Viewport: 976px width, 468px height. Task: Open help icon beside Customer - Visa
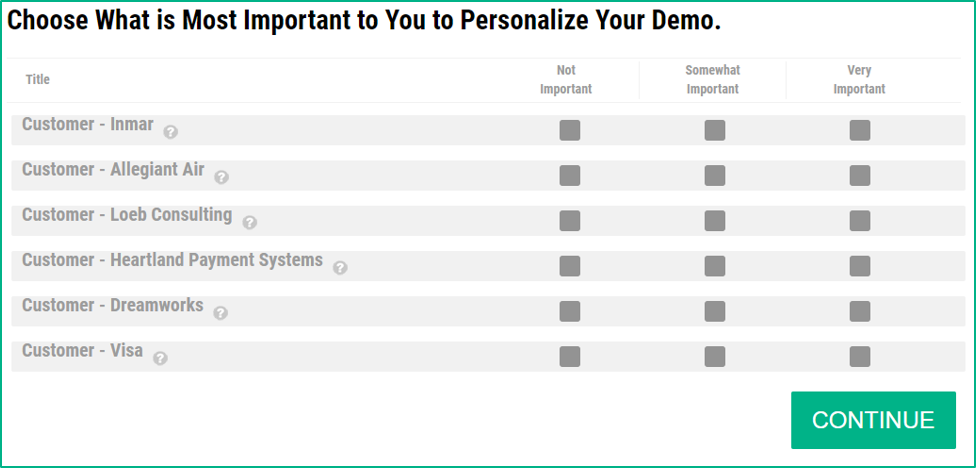point(160,358)
